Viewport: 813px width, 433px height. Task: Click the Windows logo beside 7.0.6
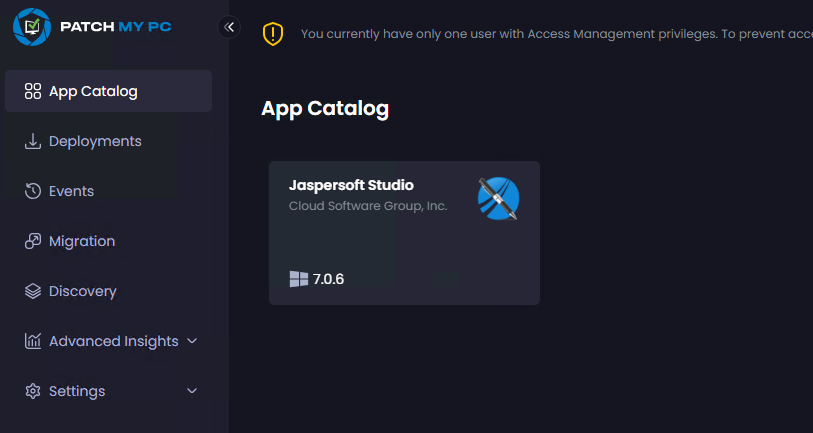pyautogui.click(x=299, y=279)
